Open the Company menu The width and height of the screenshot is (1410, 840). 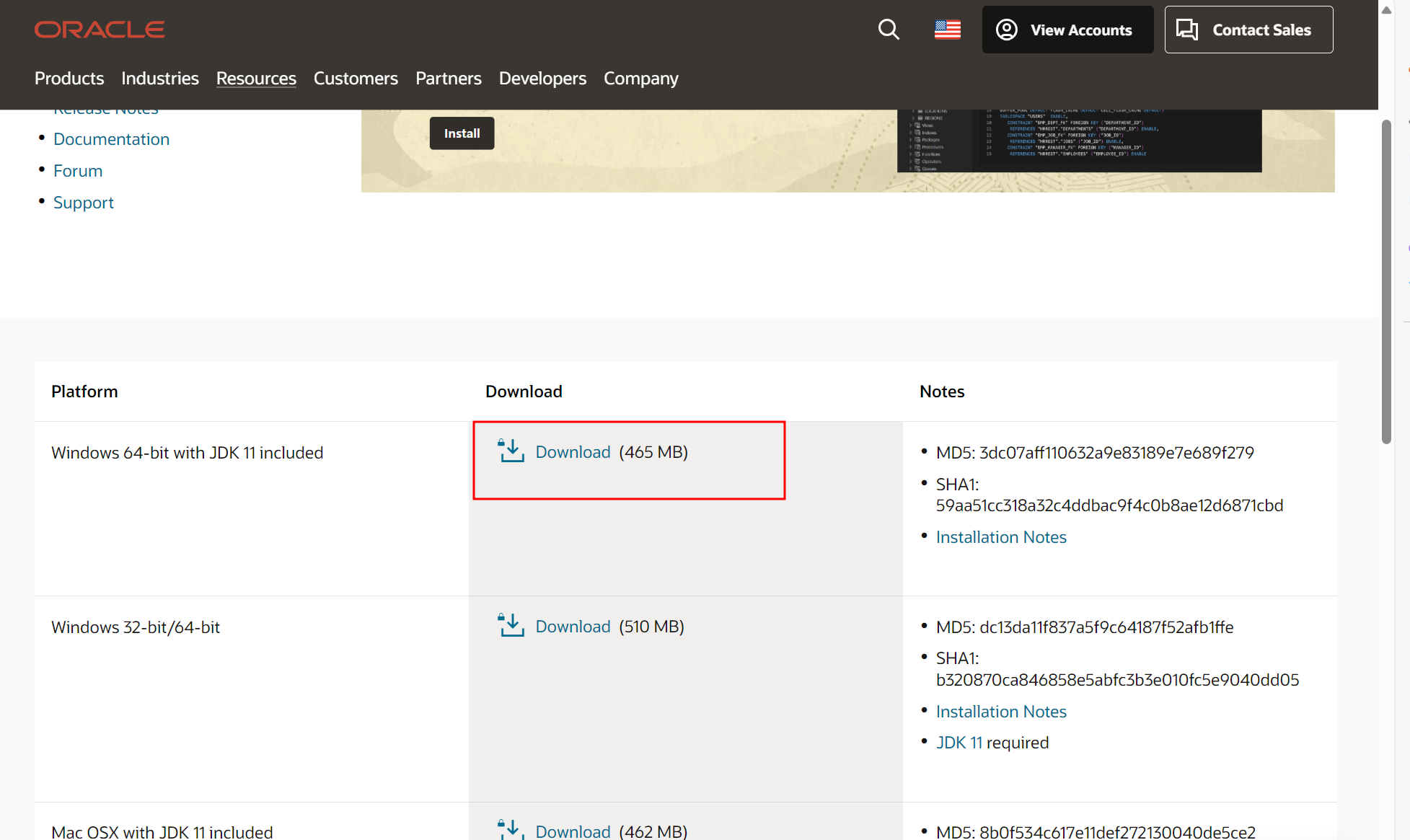point(640,78)
